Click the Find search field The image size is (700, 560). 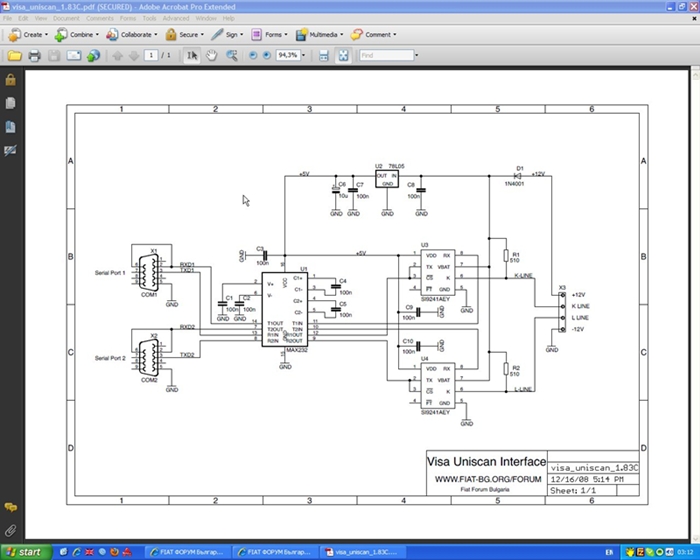click(x=387, y=55)
